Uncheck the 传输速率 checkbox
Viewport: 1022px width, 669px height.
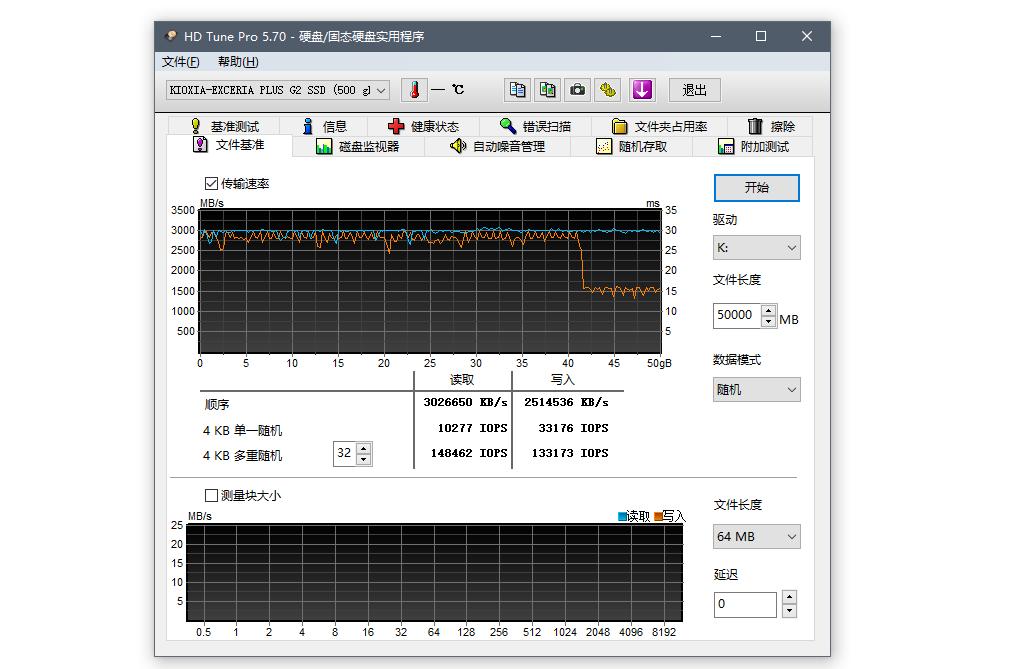(211, 183)
